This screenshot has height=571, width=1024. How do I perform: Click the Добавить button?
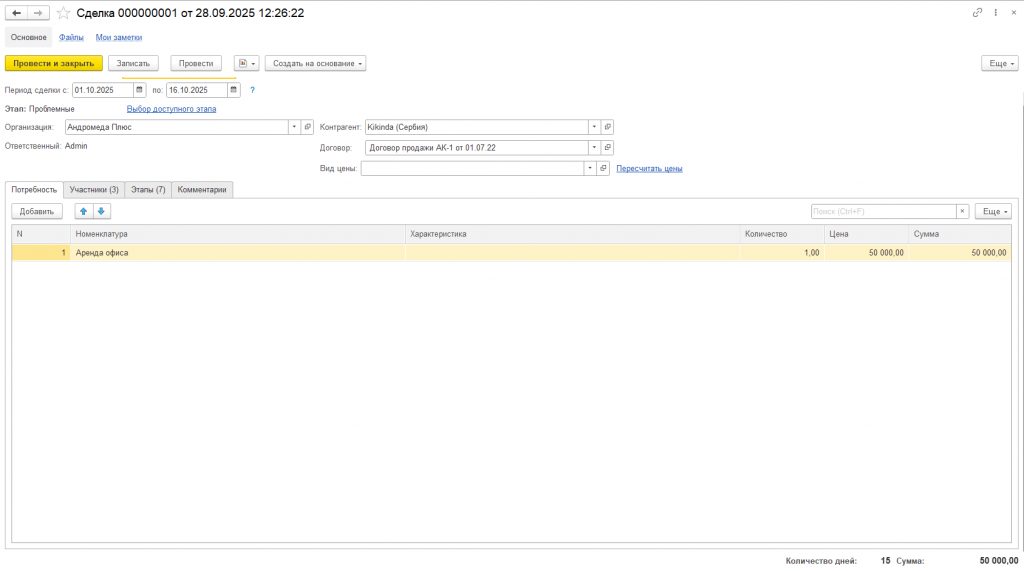(37, 211)
